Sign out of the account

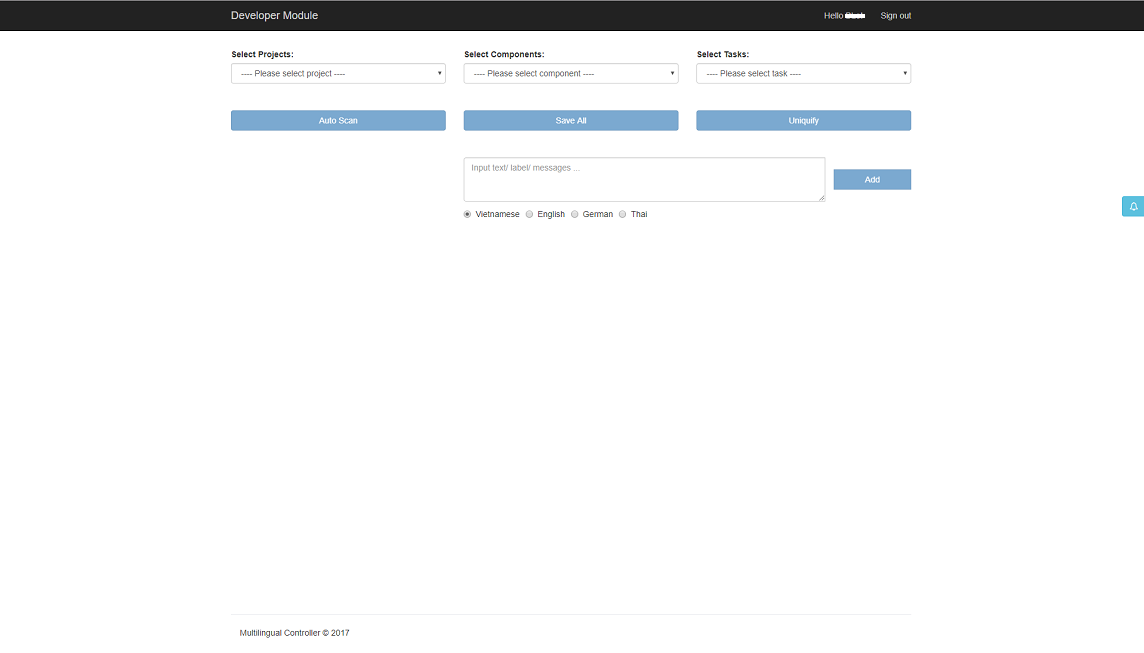[895, 15]
